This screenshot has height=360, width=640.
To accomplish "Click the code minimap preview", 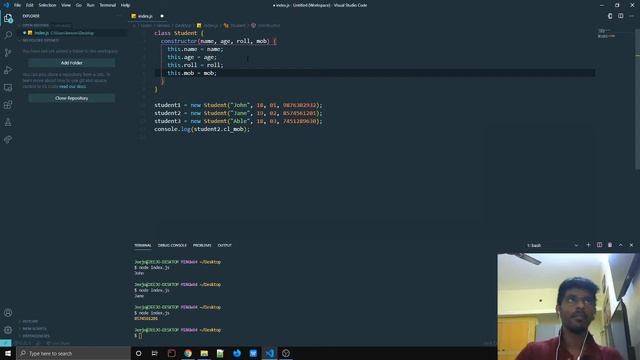I will click(x=607, y=33).
